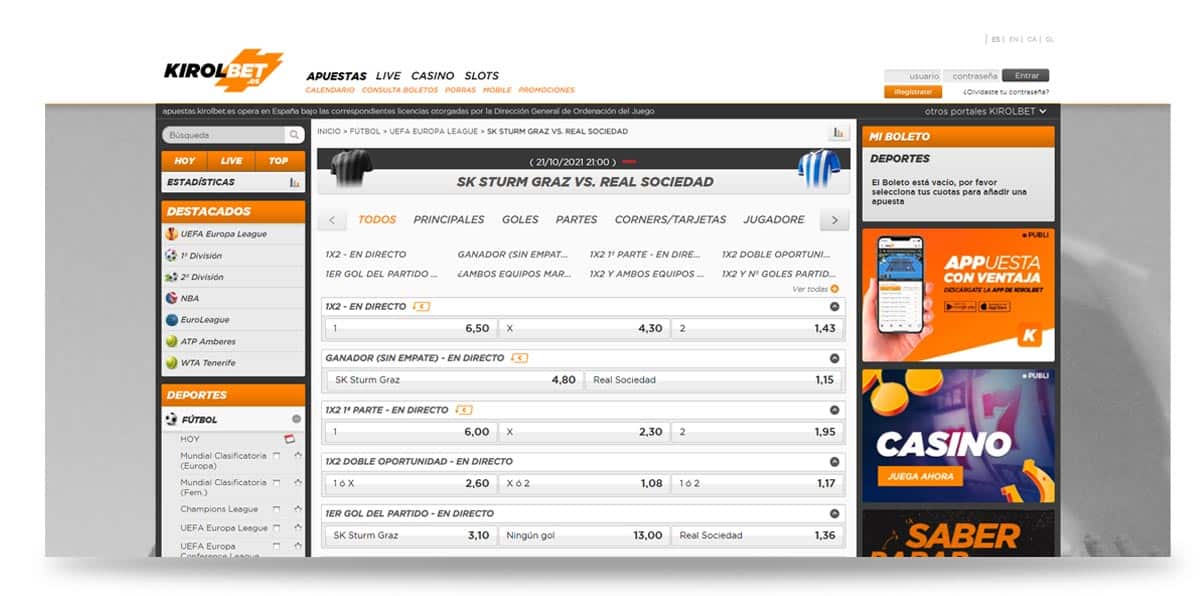Click the WTA Tenerife tennis ball icon
1200x596 pixels.
point(172,363)
